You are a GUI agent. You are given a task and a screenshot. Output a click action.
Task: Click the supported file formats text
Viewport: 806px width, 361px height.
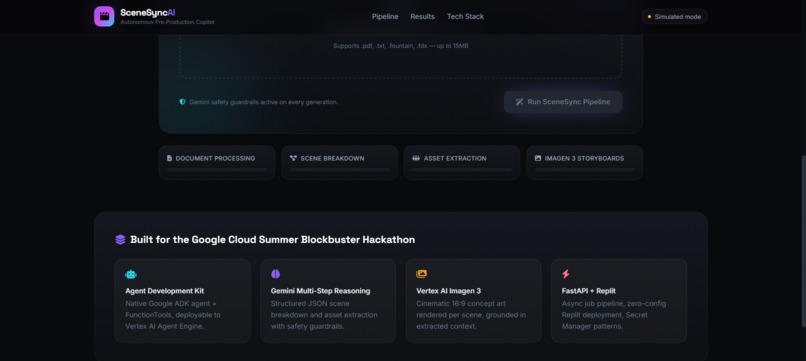400,46
